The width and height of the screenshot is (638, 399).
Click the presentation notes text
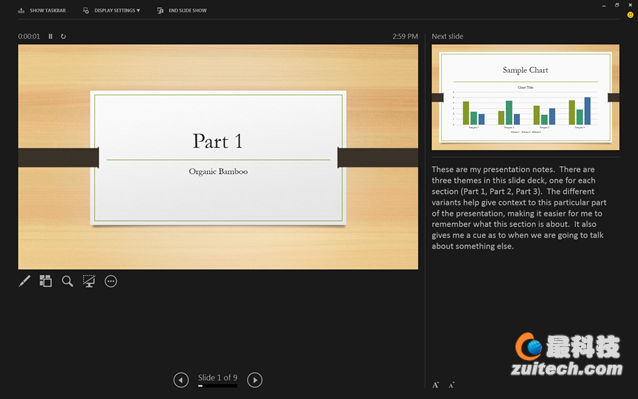pyautogui.click(x=519, y=208)
